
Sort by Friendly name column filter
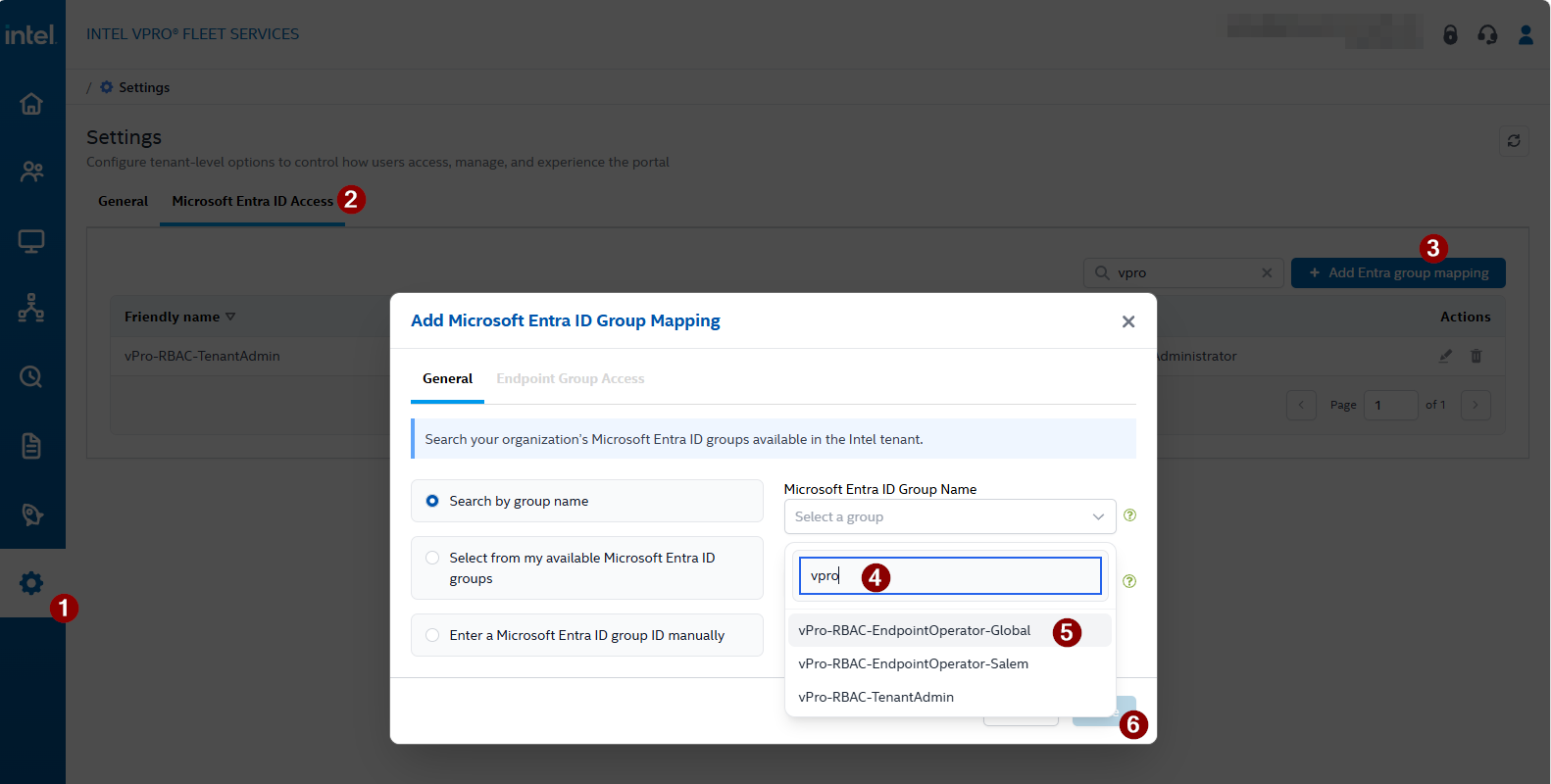click(230, 317)
